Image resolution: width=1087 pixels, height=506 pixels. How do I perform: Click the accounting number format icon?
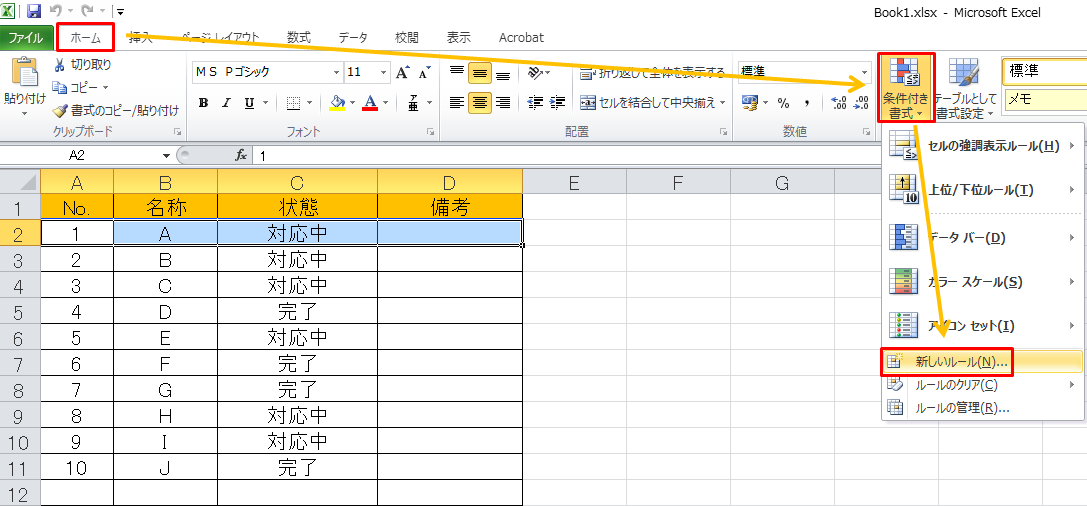(x=750, y=103)
